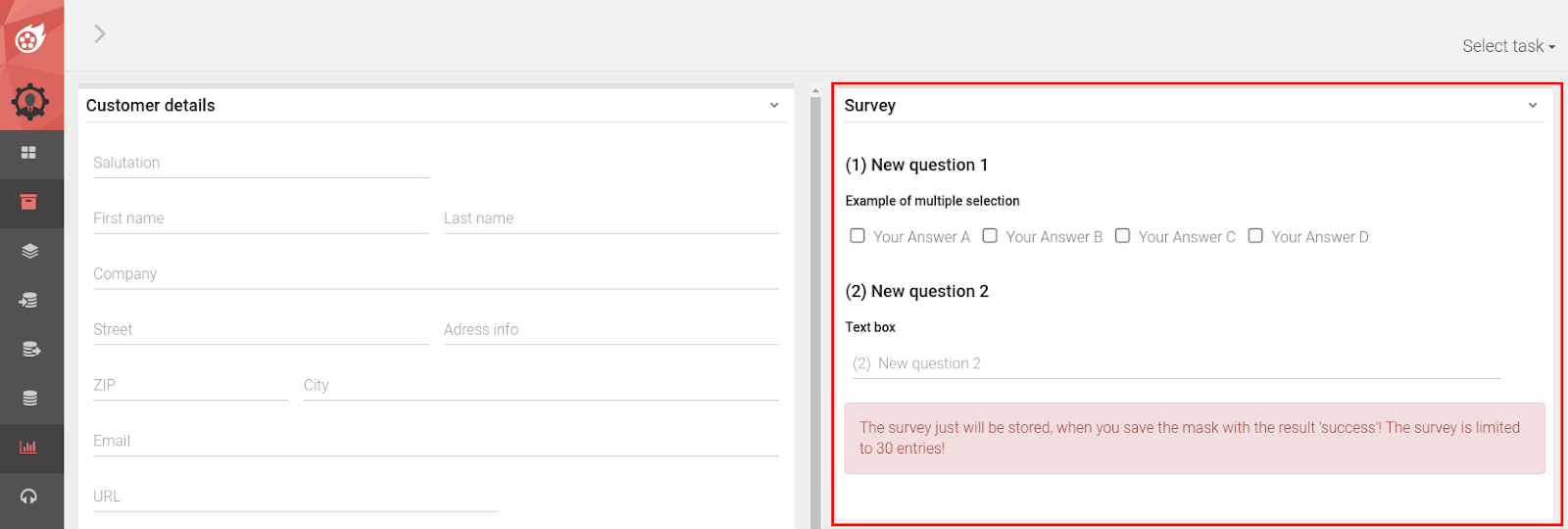Open the database import icon
Screen dimensions: 1568x529
29,300
